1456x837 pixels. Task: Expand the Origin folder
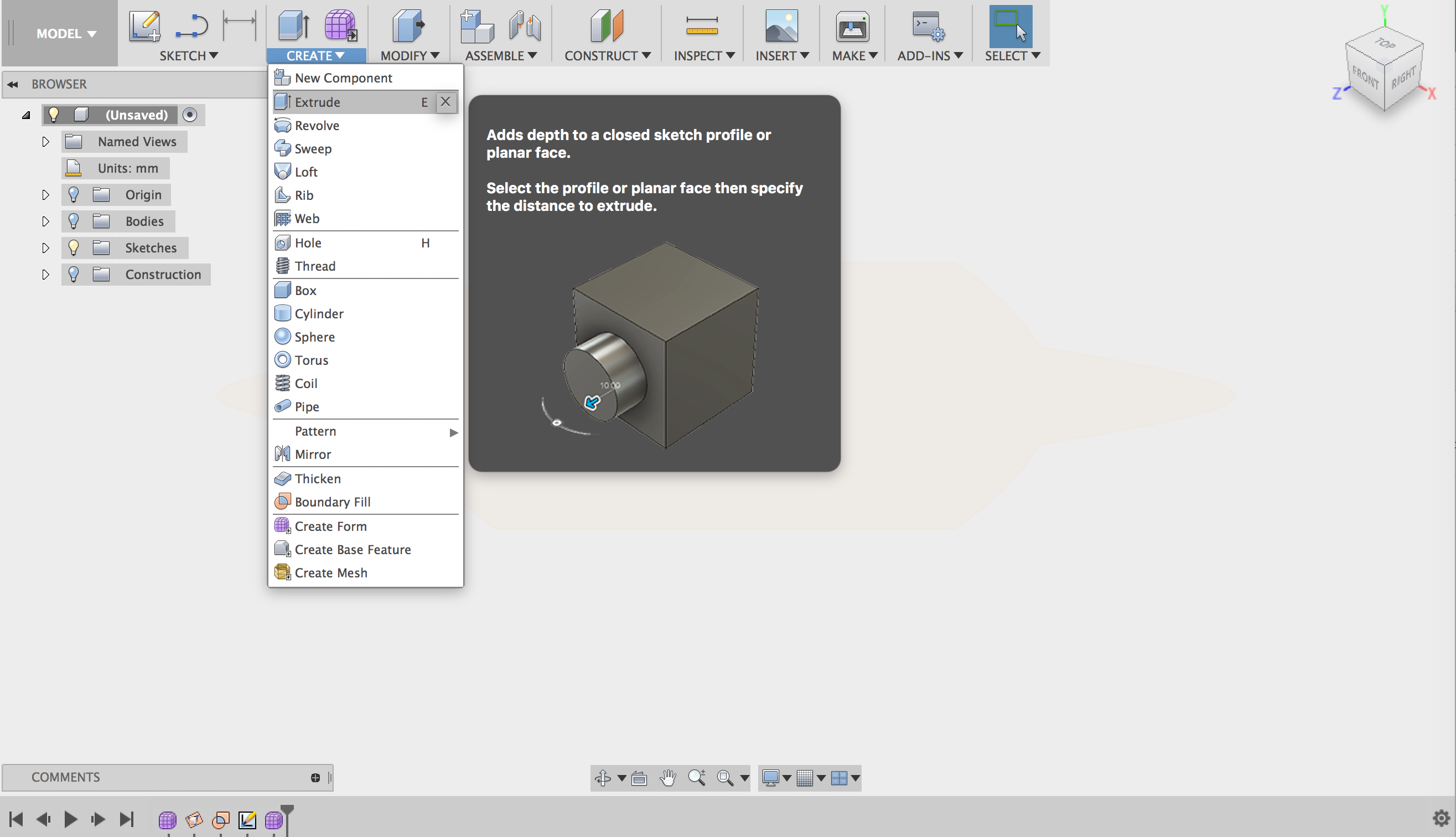pyautogui.click(x=45, y=195)
